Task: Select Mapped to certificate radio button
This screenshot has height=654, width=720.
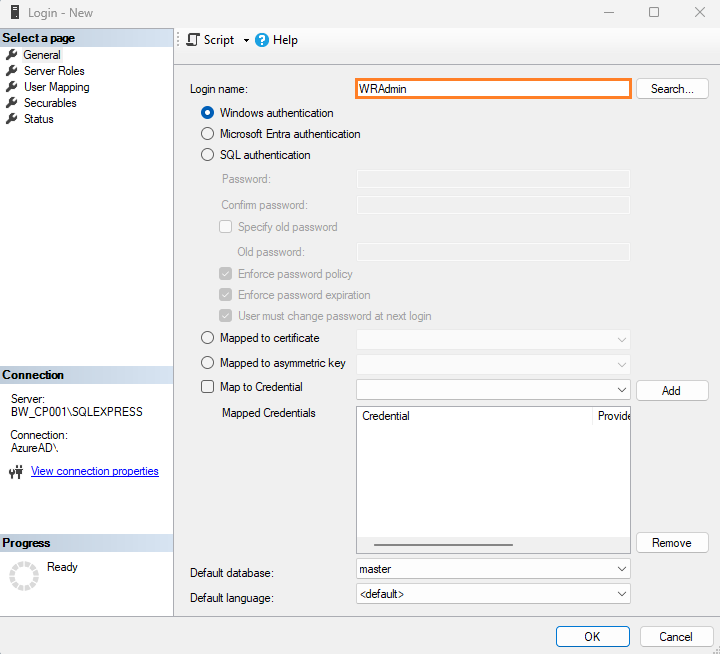Action: [208, 338]
